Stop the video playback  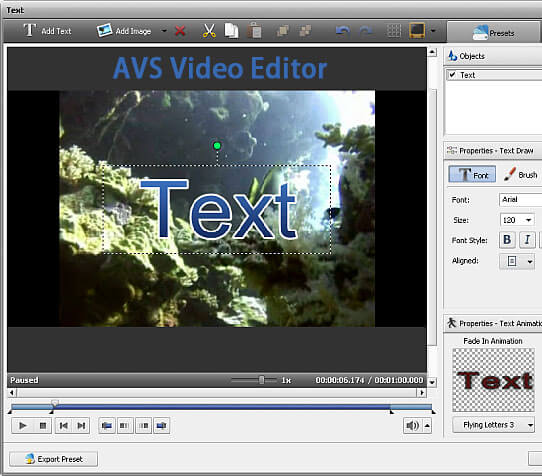43,425
